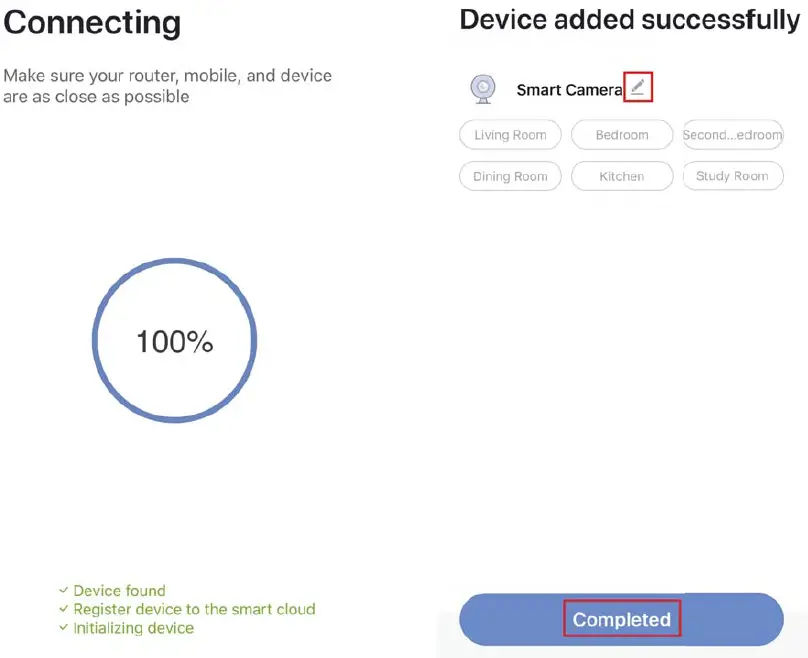Click the 100% progress circle

tap(175, 342)
